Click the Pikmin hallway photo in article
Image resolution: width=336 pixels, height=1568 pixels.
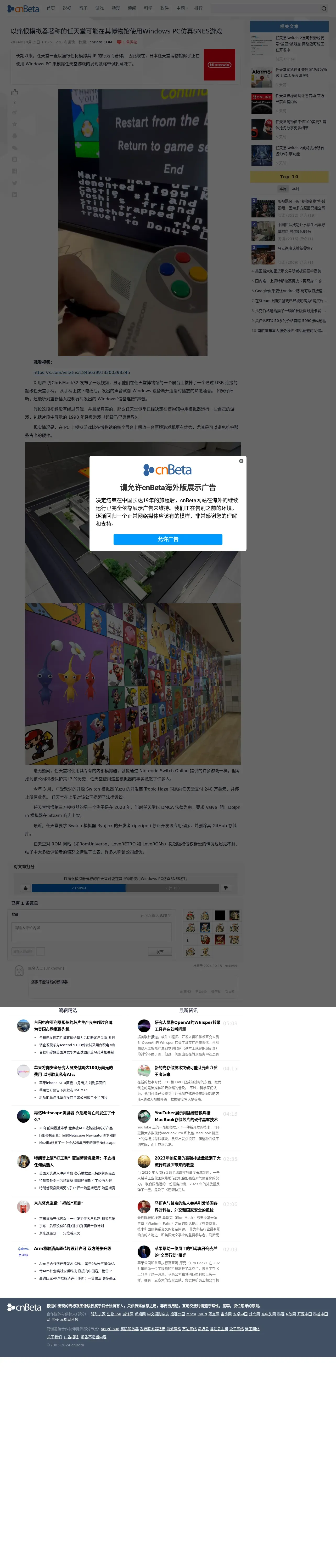(133, 684)
